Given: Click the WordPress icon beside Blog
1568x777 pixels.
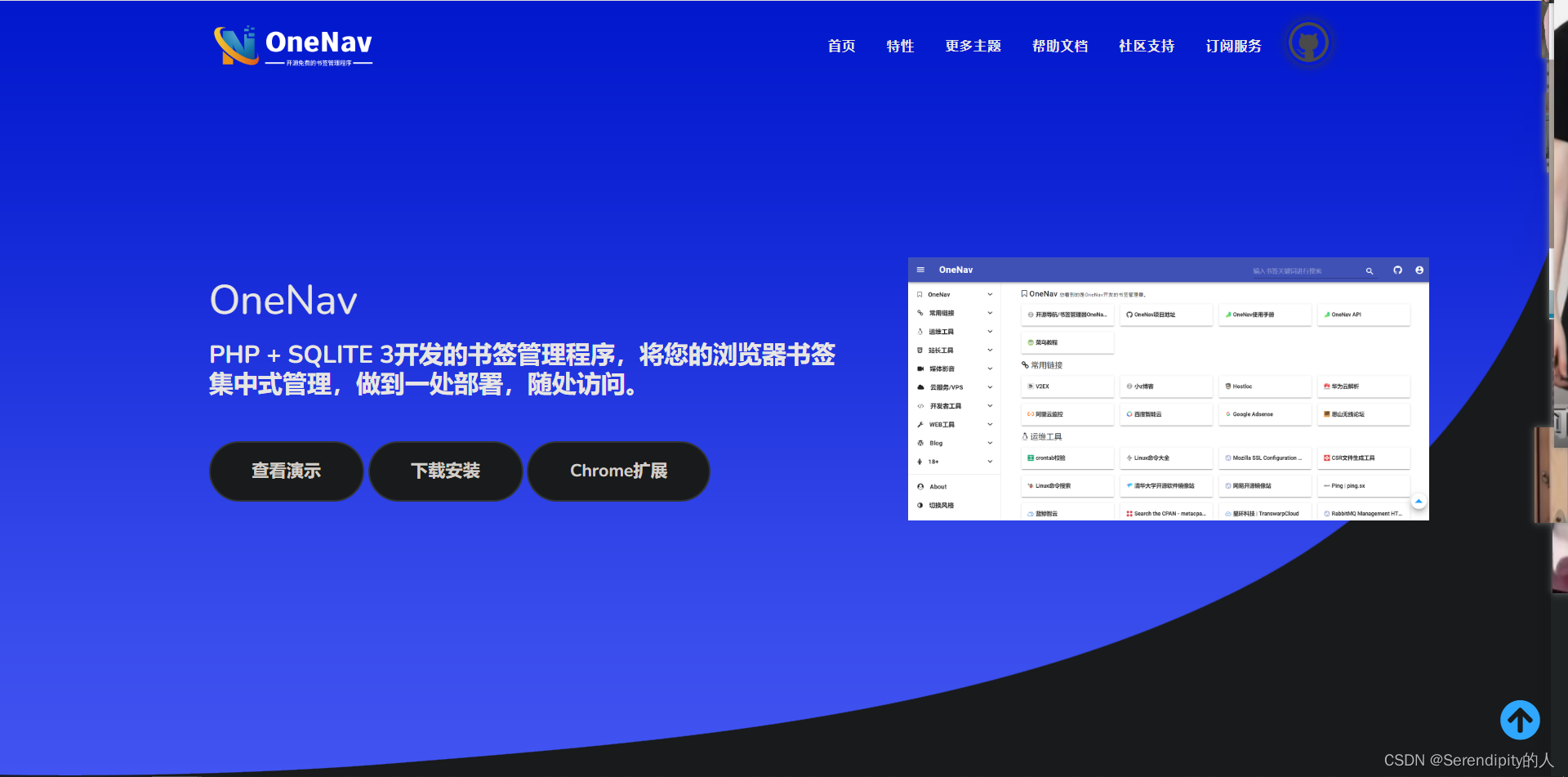Looking at the screenshot, I should click(920, 443).
